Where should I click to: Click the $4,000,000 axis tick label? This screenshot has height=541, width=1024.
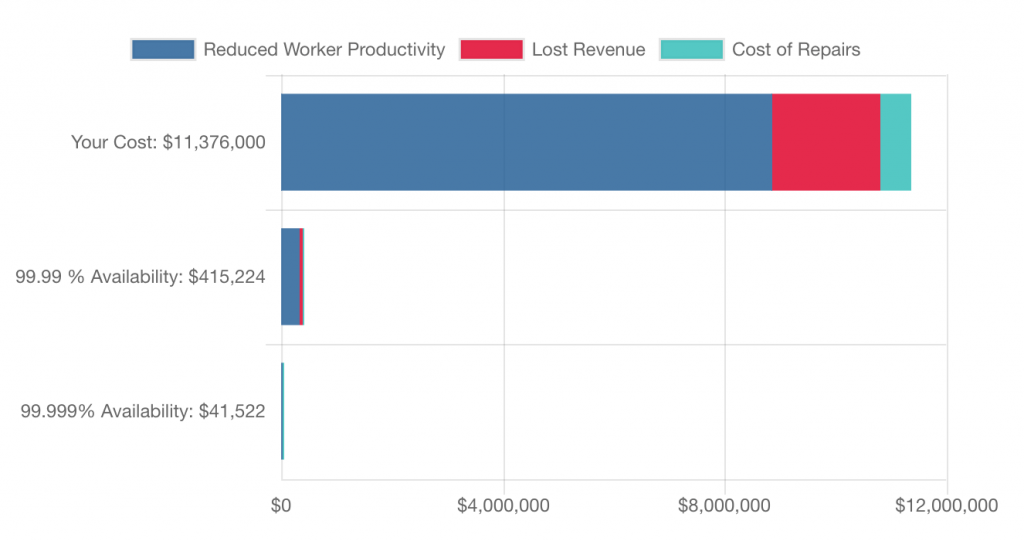click(x=503, y=506)
